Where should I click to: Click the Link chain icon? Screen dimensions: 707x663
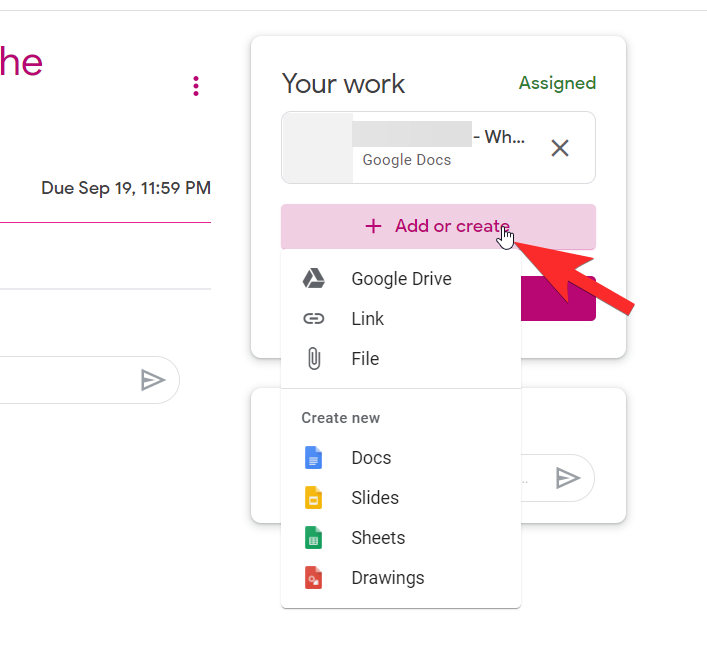tap(314, 319)
